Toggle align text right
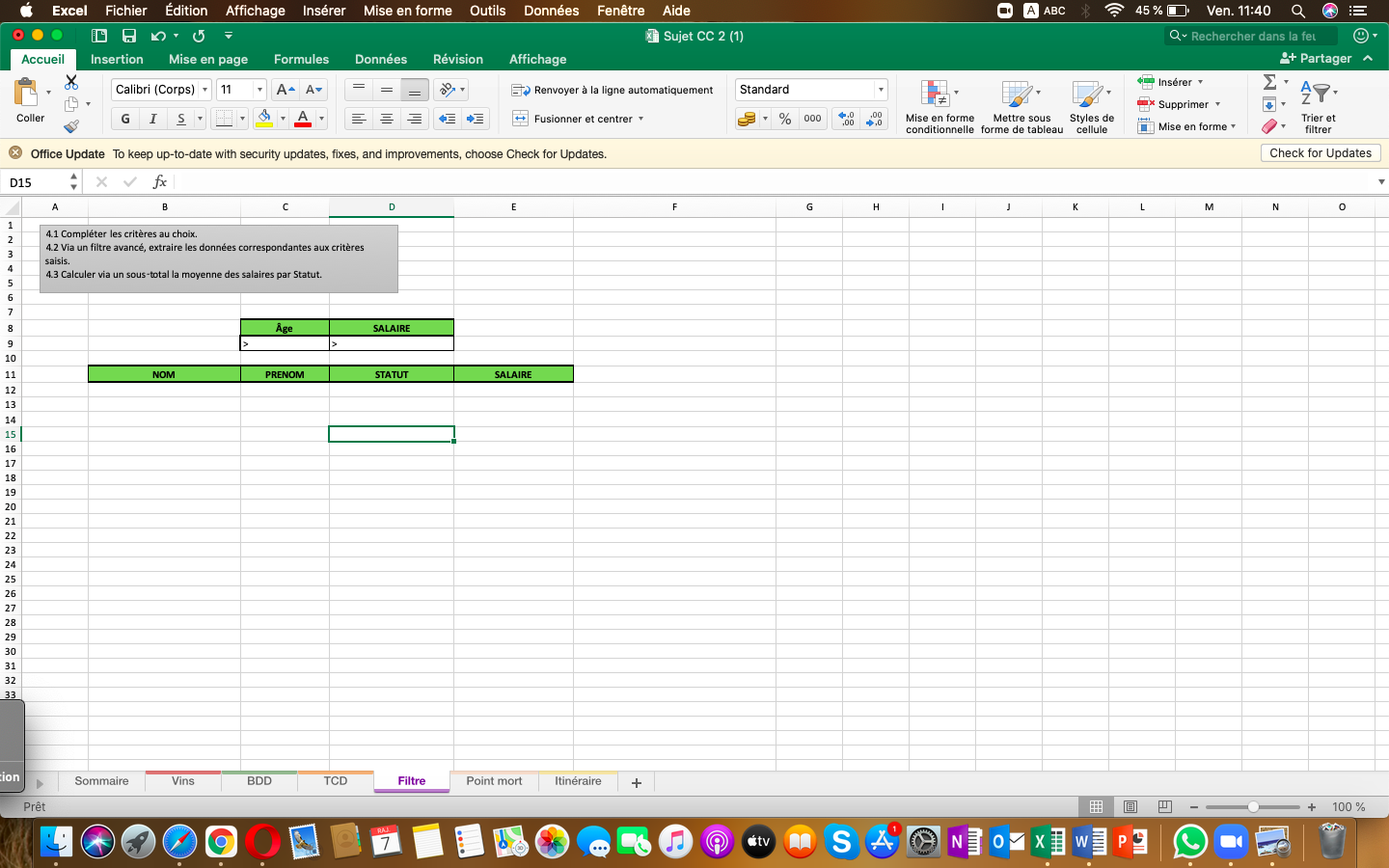1389x868 pixels. [415, 119]
